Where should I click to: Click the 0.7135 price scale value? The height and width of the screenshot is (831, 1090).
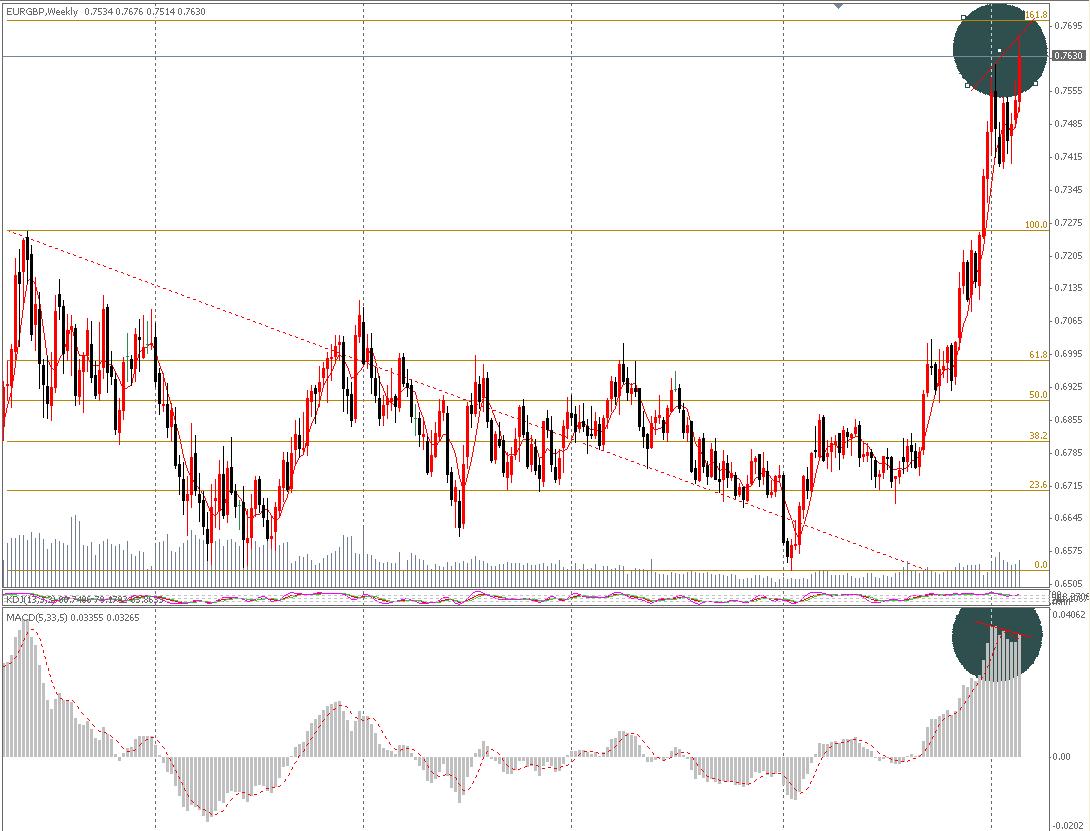(x=1068, y=288)
